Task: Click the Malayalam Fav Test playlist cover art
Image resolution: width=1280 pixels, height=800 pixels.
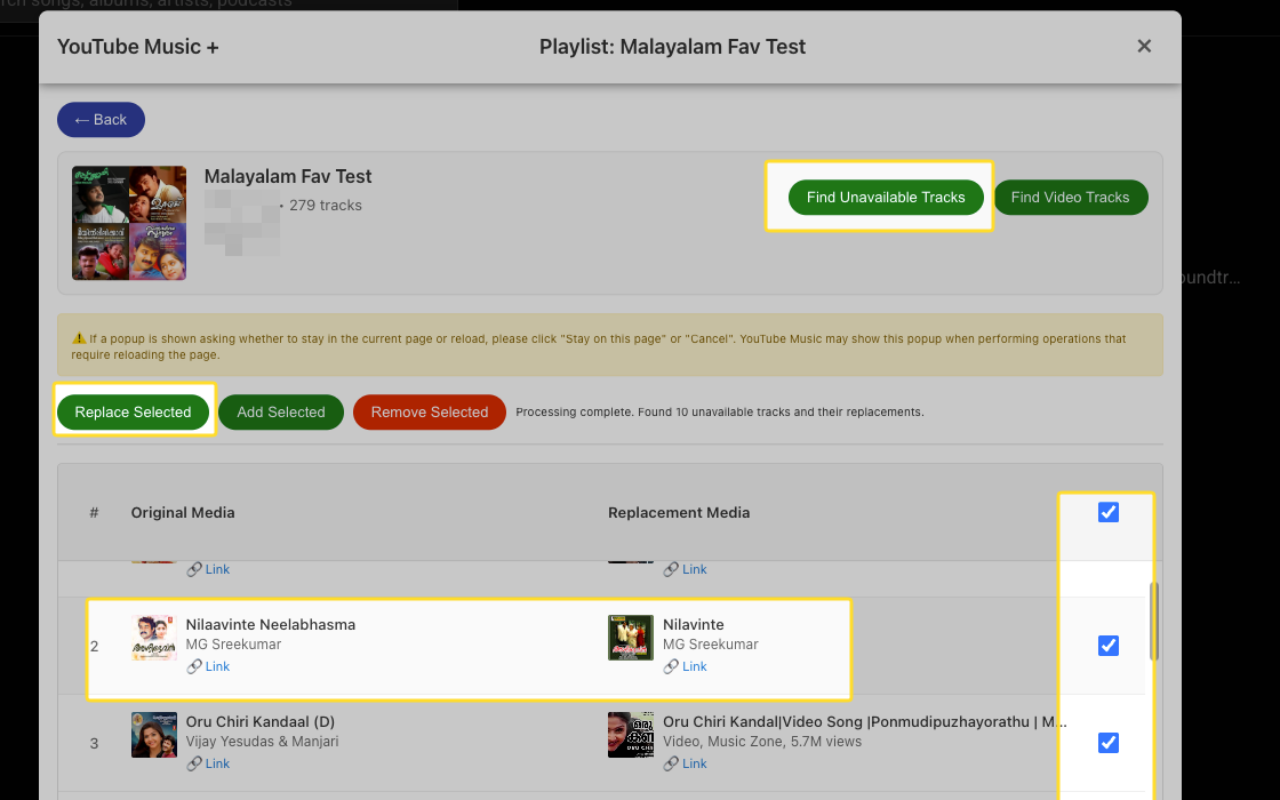Action: pos(129,223)
